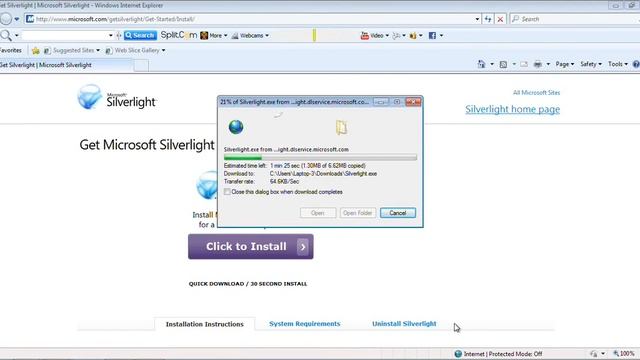Open the Web Slice Gallery dropdown
Viewport: 640px width, 360px height.
tap(163, 51)
